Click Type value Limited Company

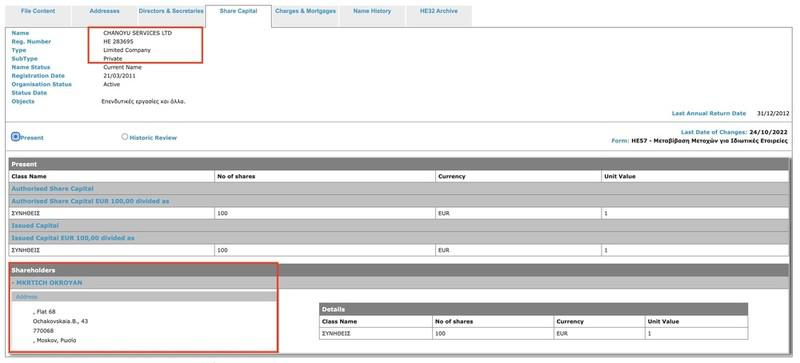click(127, 51)
